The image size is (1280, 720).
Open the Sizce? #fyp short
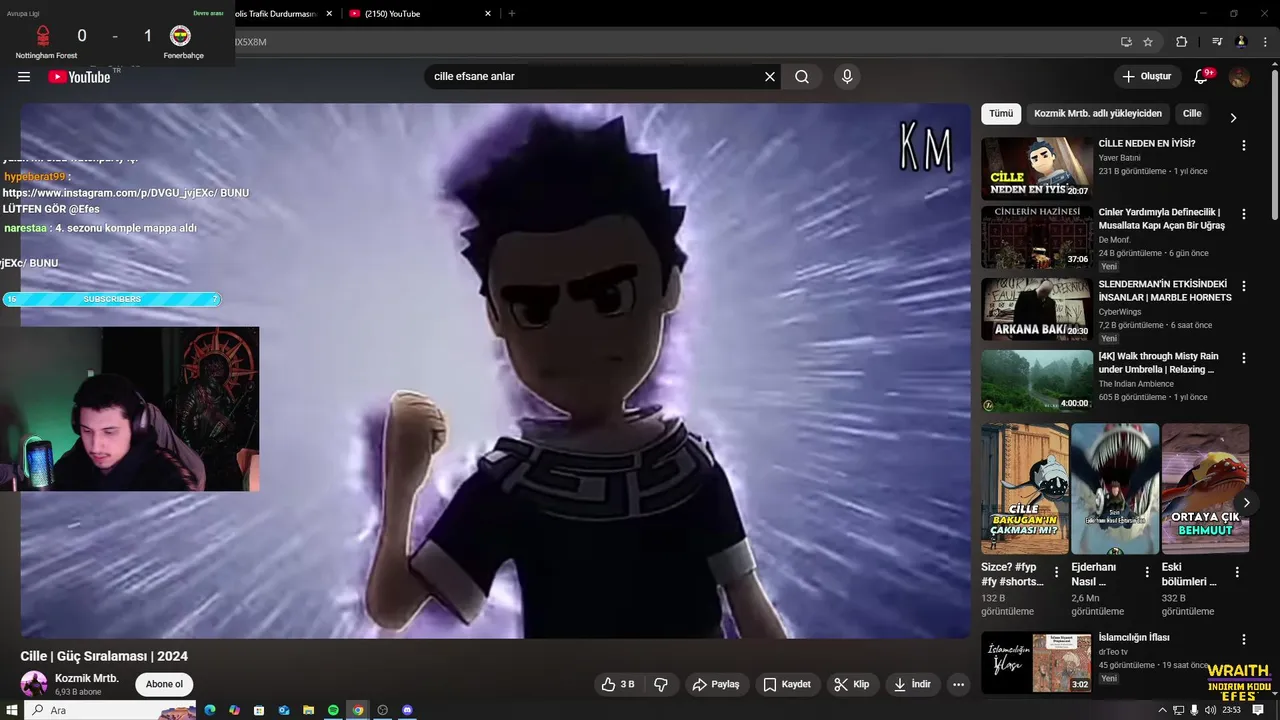tap(1024, 488)
